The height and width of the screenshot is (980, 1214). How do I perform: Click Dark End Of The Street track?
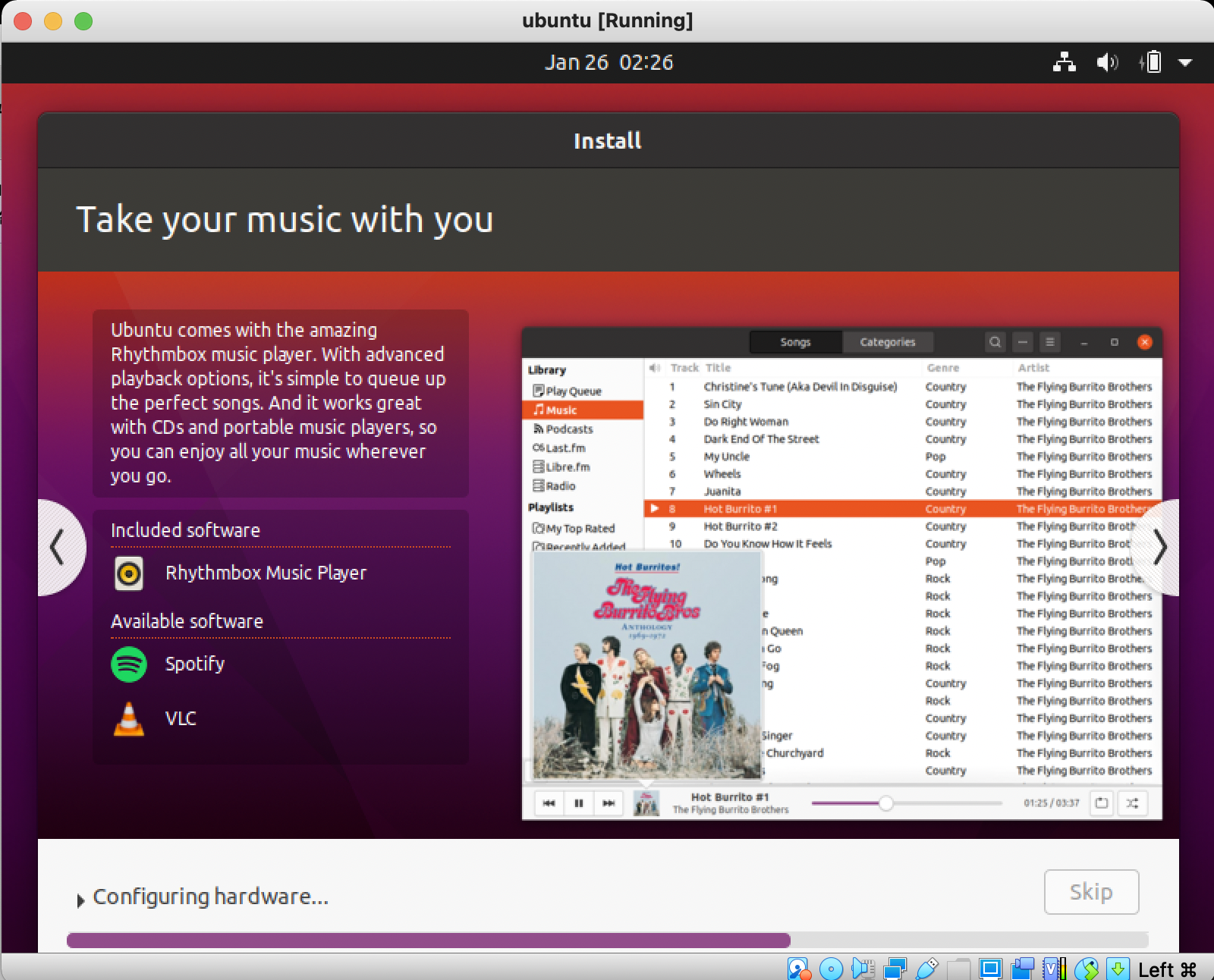click(x=903, y=439)
